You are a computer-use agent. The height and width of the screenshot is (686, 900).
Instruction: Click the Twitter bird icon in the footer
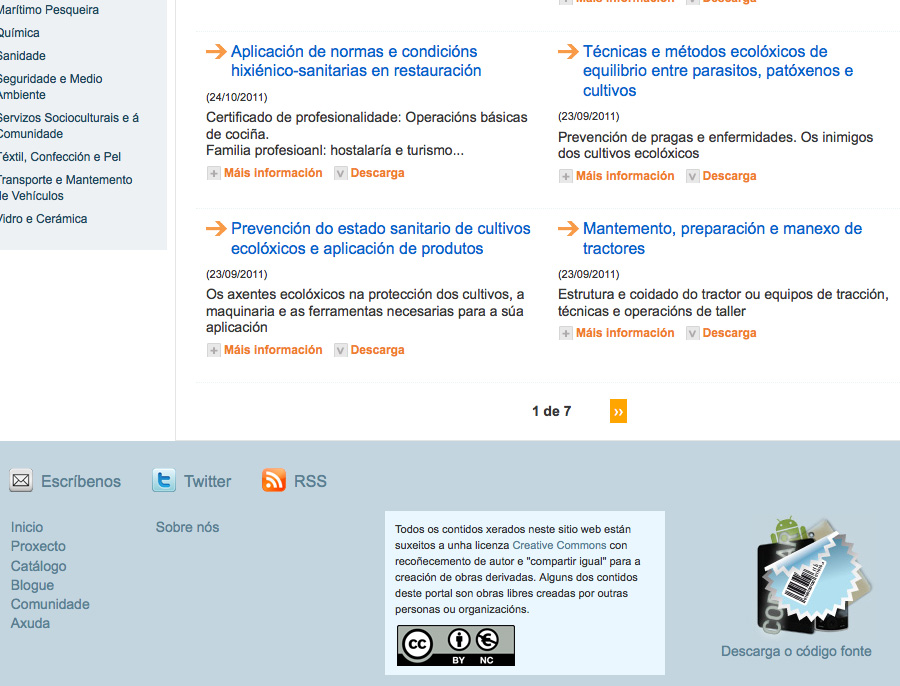pyautogui.click(x=164, y=480)
